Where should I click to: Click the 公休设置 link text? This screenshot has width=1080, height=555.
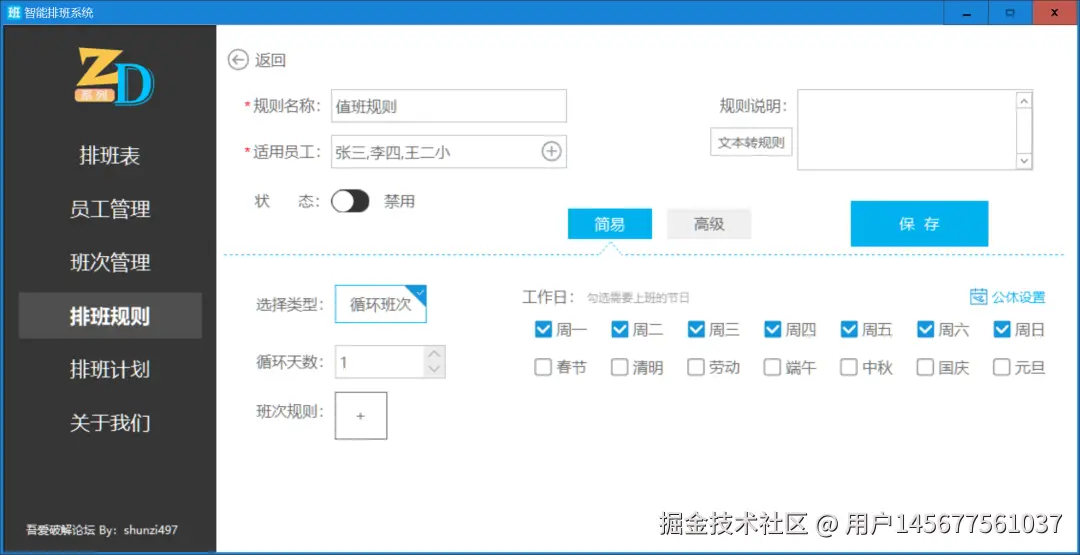(1019, 297)
